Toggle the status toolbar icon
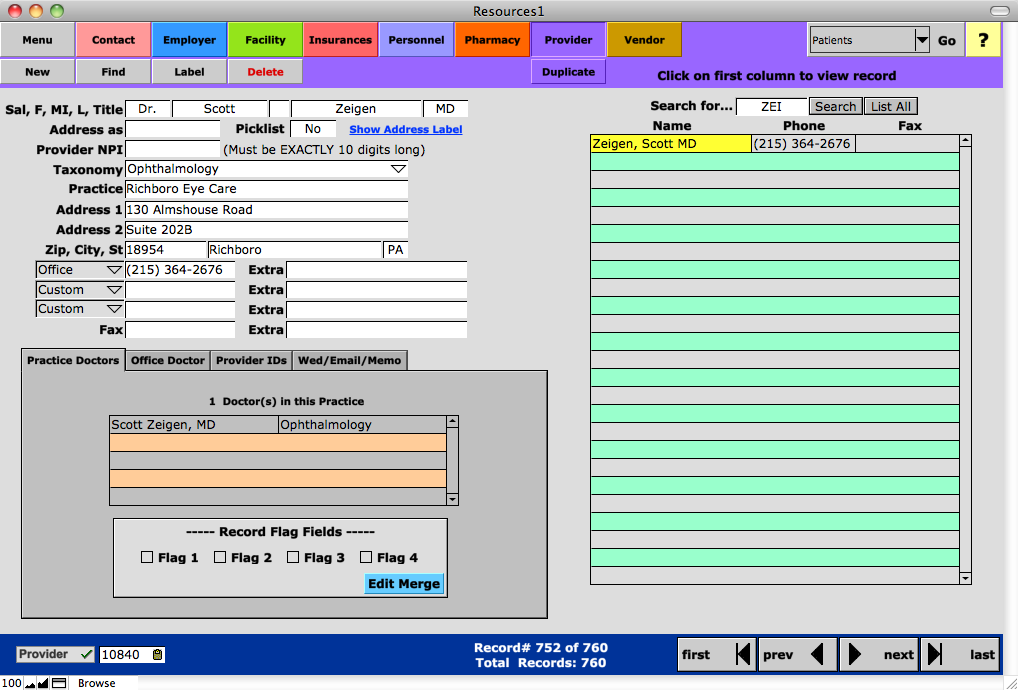This screenshot has width=1018, height=690. pos(59,683)
